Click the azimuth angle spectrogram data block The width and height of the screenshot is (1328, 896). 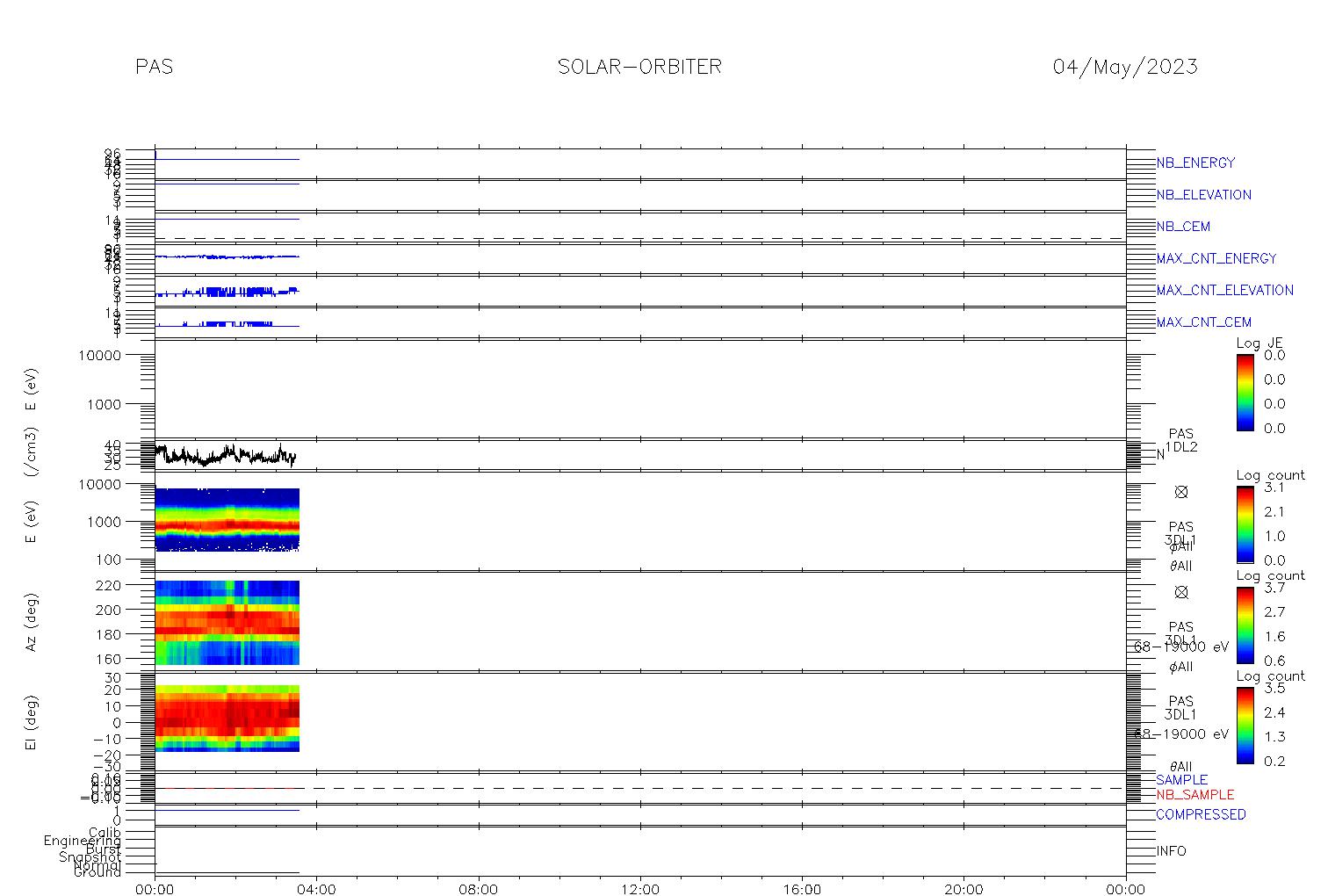click(x=227, y=623)
